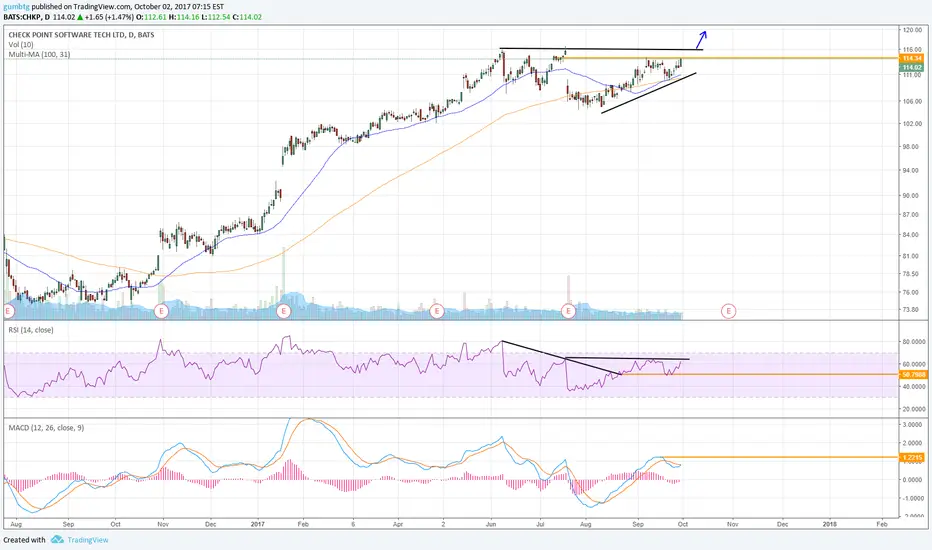The height and width of the screenshot is (550, 932).
Task: Click the future earnings E marker near November 2017
Action: point(729,310)
